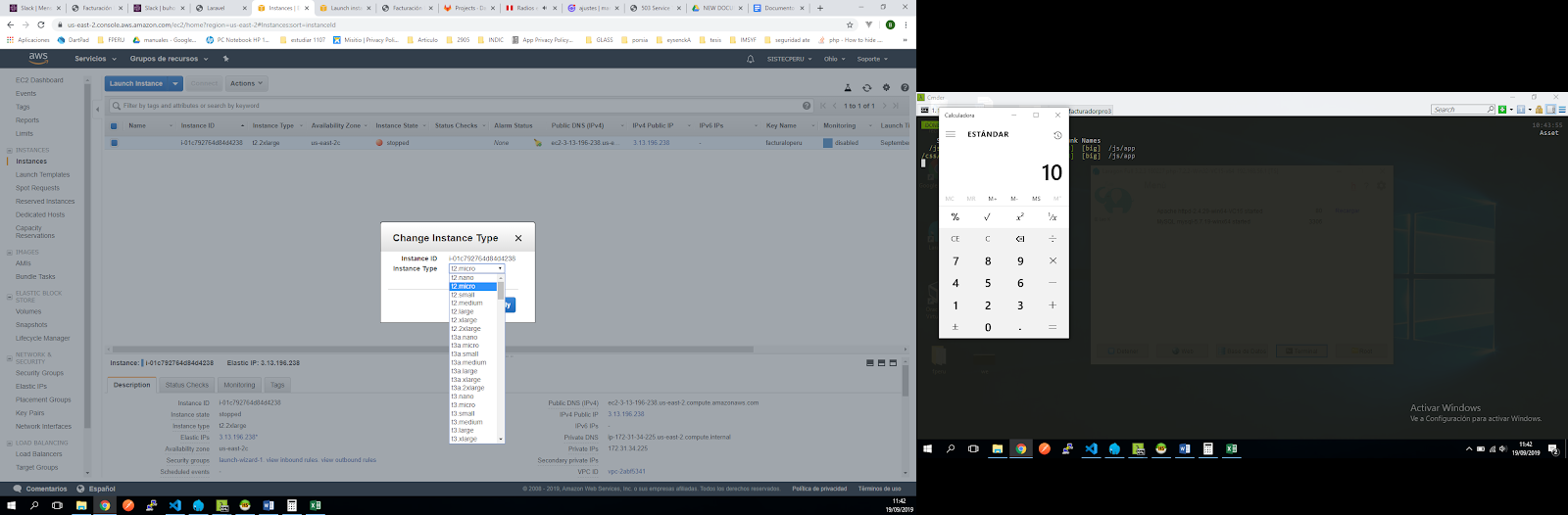Open the calculator hamburger menu

tap(951, 134)
